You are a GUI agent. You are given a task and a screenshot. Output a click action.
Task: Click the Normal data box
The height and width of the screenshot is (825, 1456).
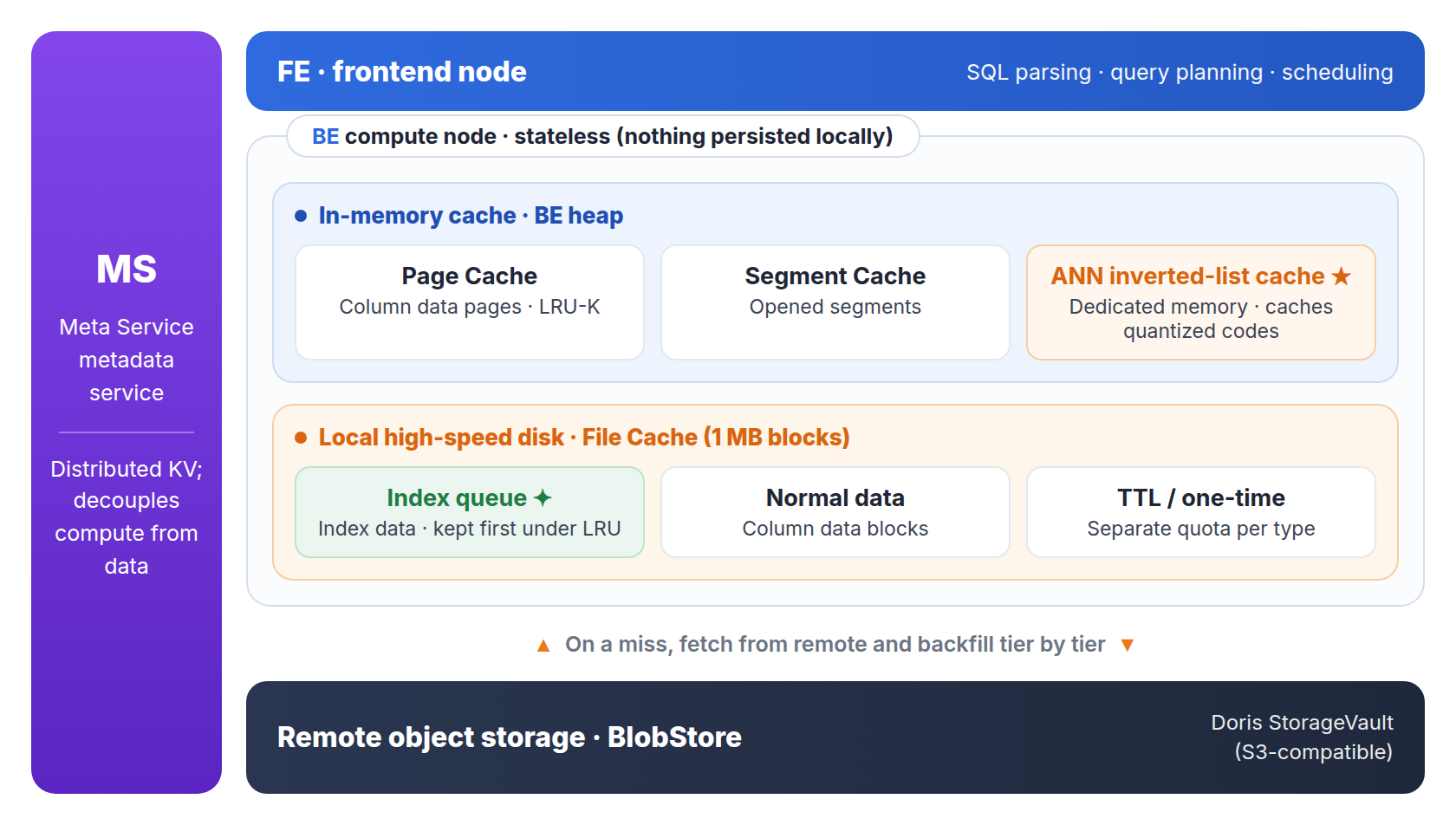tap(835, 512)
